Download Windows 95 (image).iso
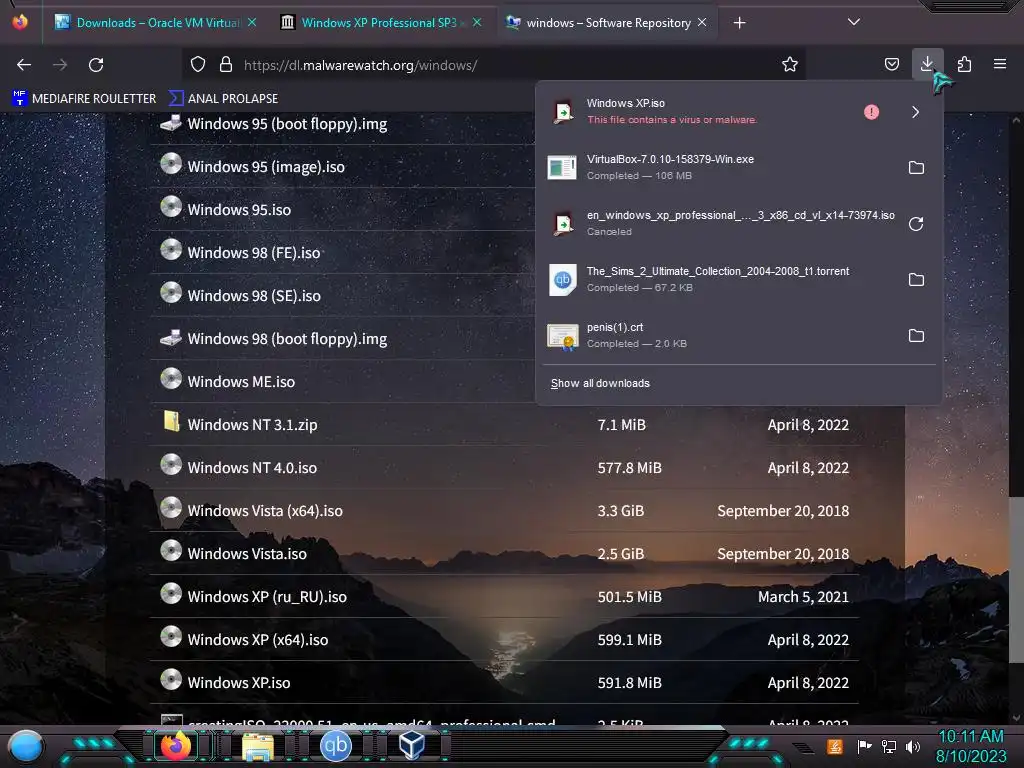 266,167
